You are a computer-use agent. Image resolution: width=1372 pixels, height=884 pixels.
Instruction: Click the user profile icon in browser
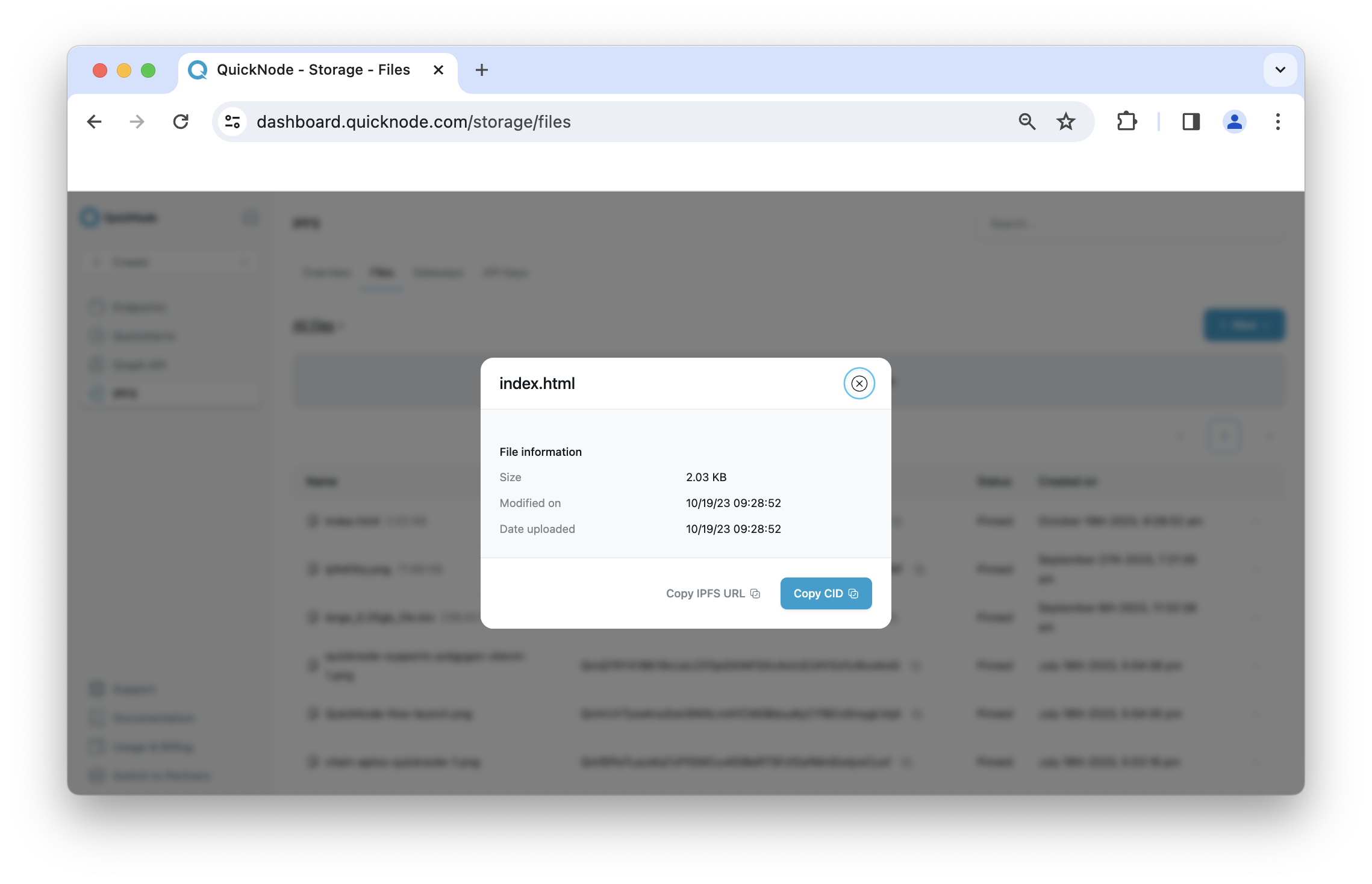point(1233,122)
